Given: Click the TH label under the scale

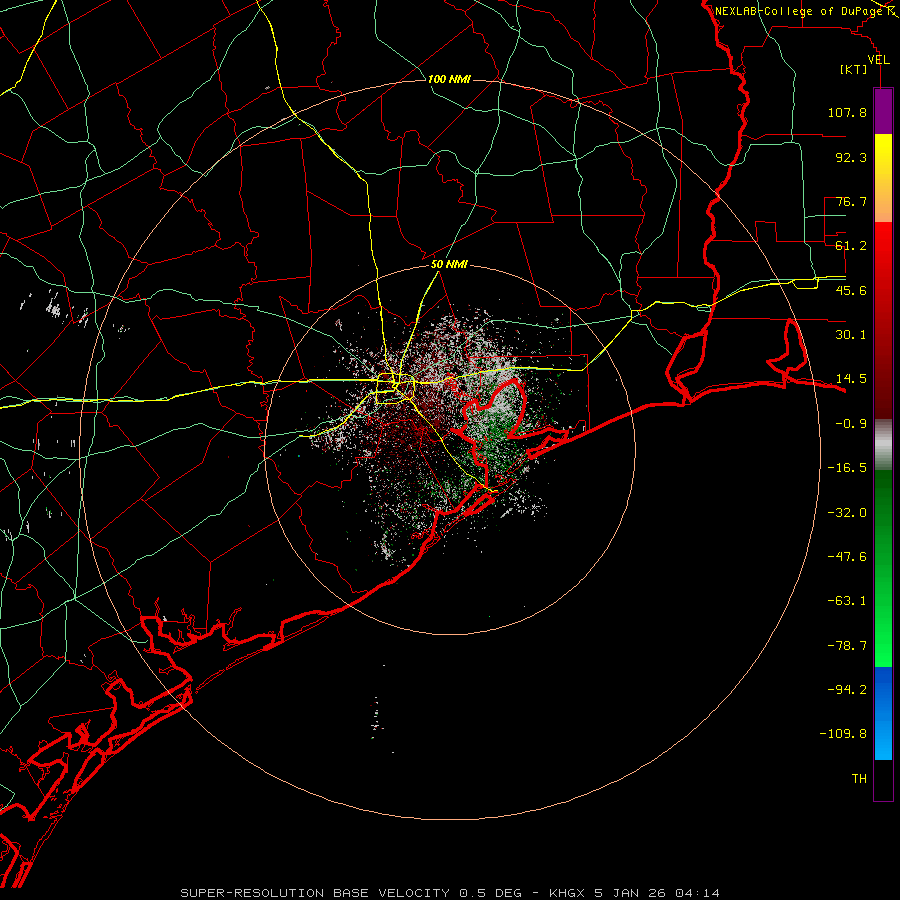Looking at the screenshot, I should click(859, 779).
